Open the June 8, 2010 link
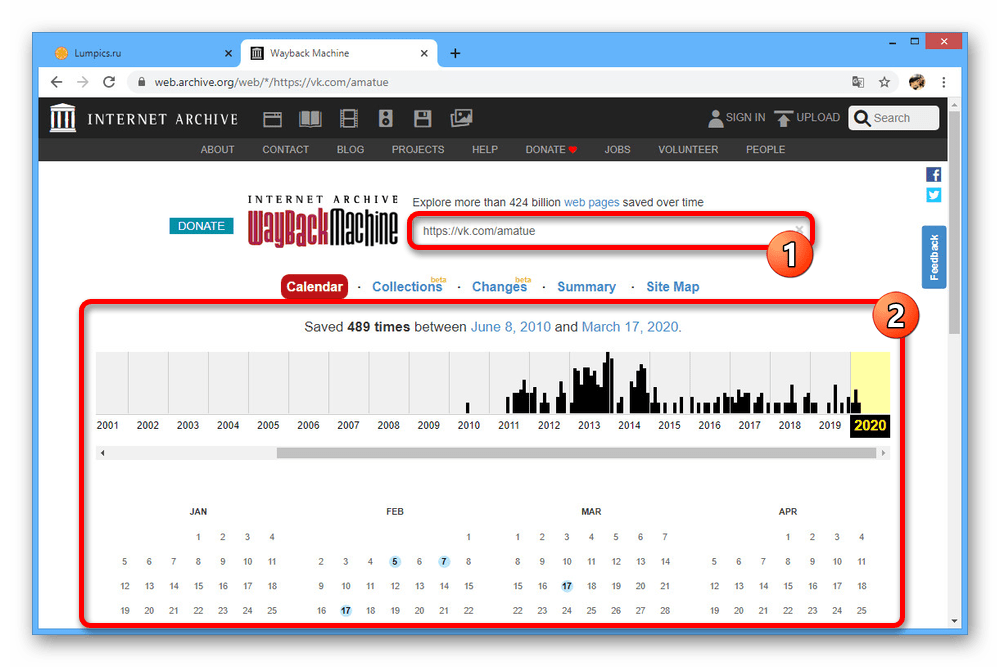 coord(510,327)
